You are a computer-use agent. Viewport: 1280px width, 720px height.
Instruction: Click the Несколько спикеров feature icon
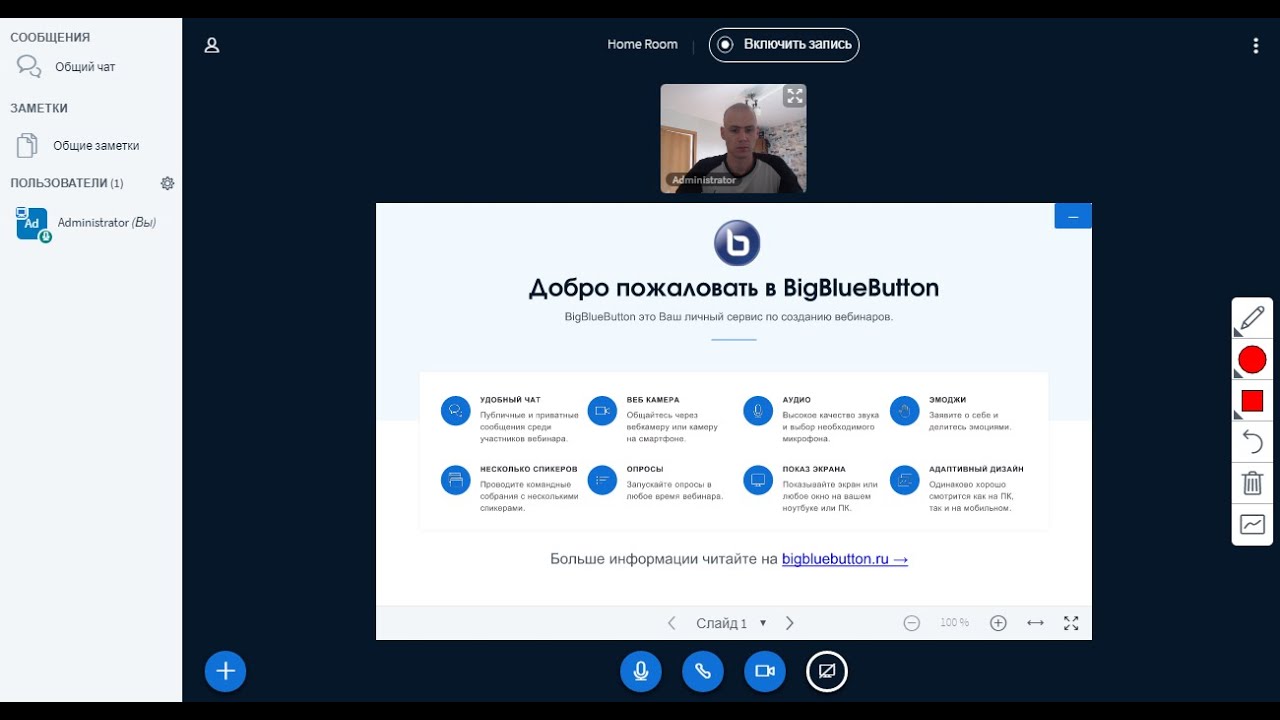click(455, 480)
